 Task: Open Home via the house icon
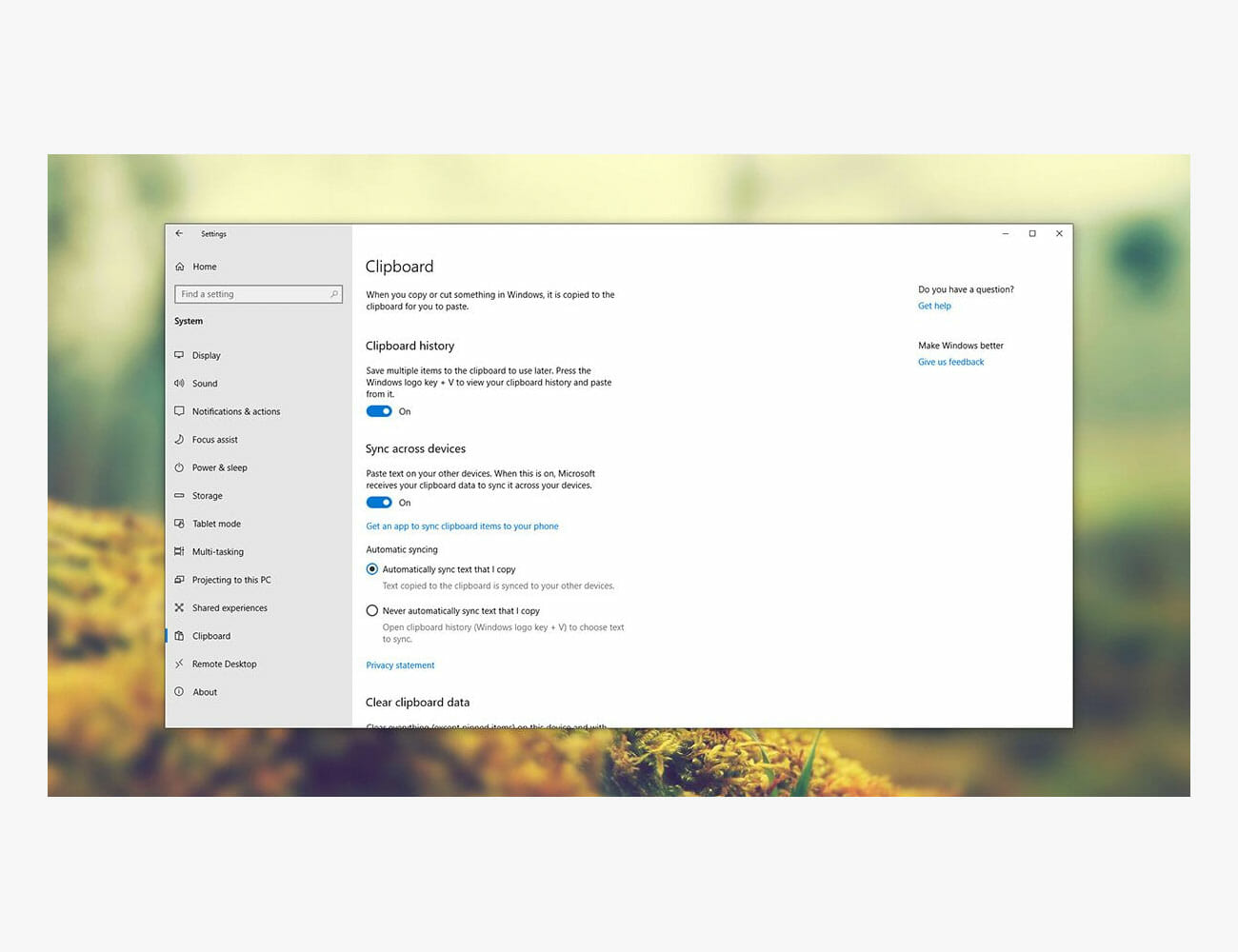click(x=180, y=267)
